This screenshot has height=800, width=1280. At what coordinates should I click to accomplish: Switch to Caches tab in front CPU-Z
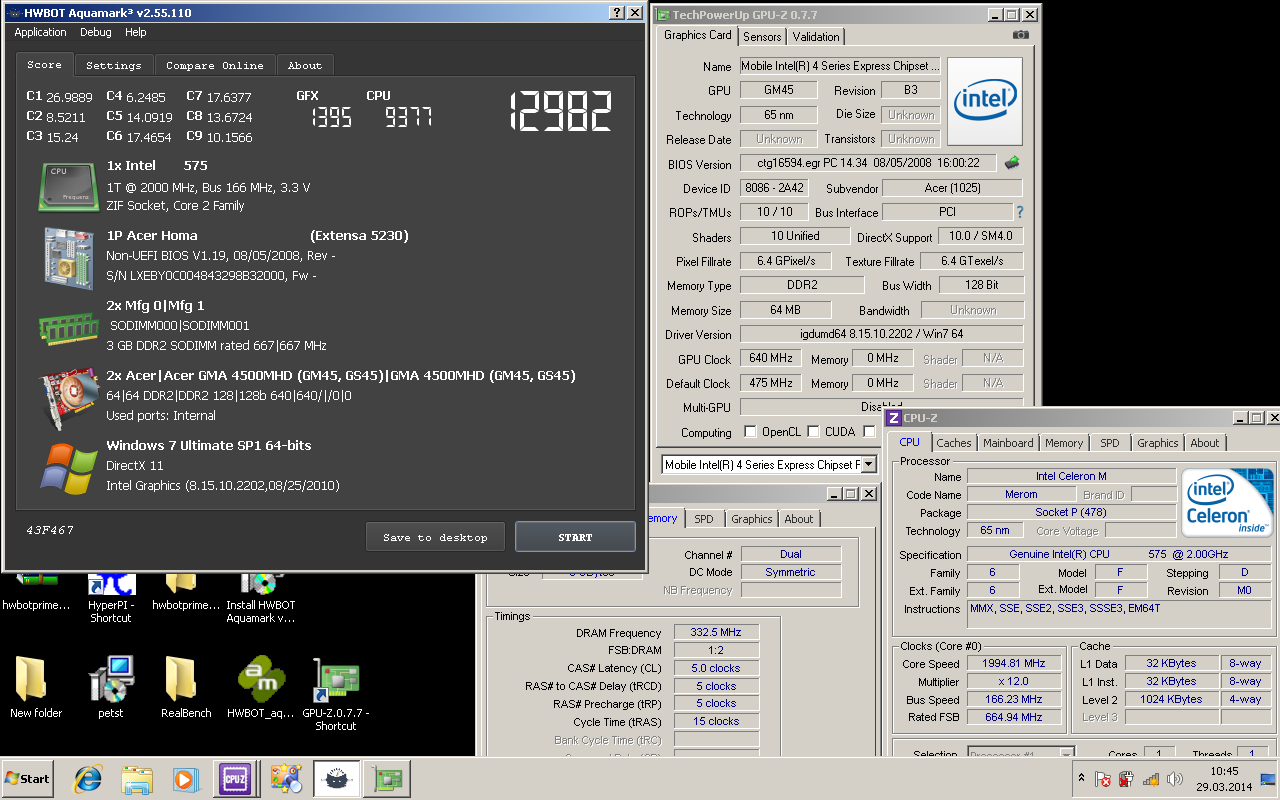pyautogui.click(x=953, y=443)
